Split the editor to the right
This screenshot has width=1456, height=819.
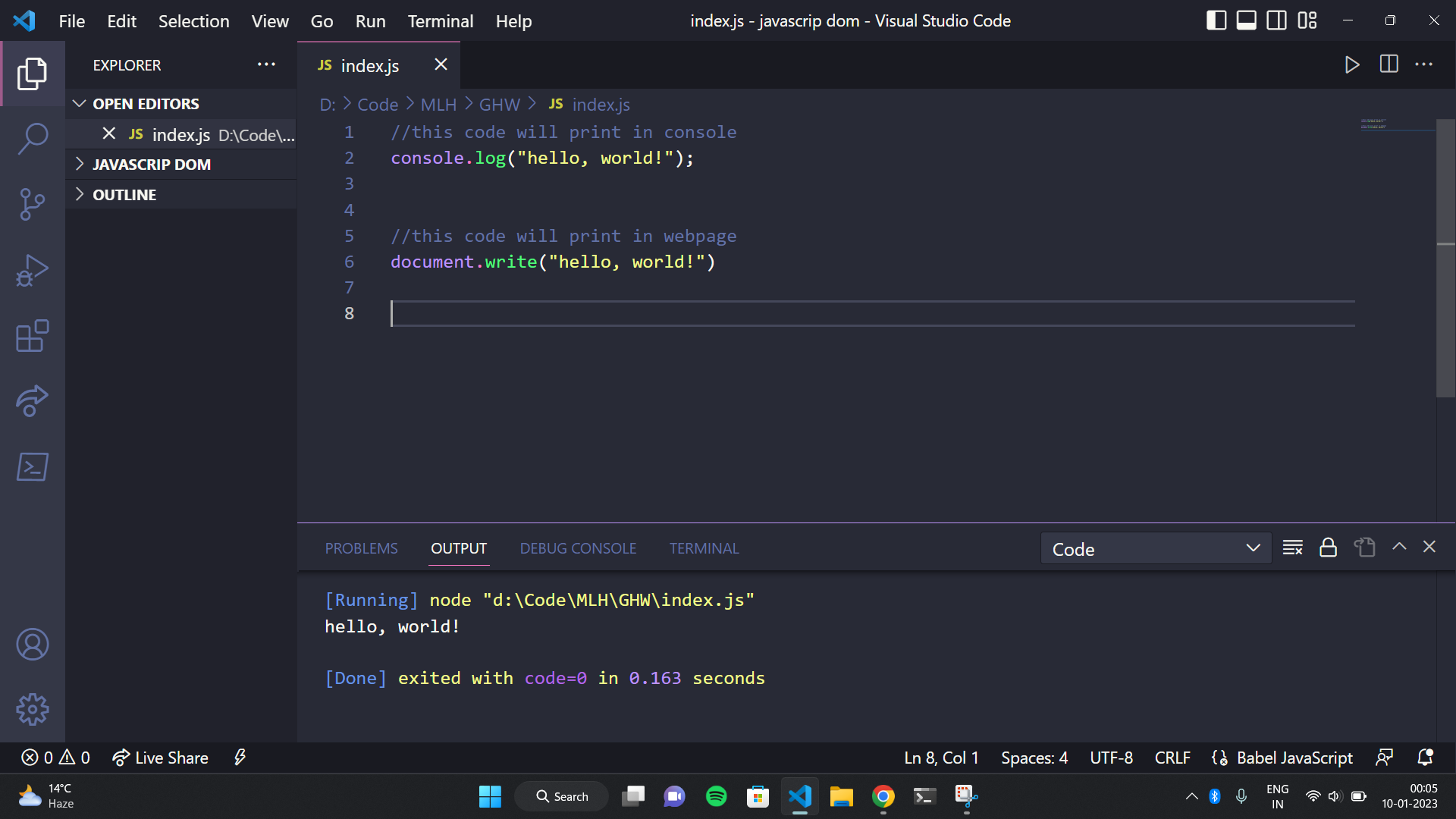pos(1389,64)
